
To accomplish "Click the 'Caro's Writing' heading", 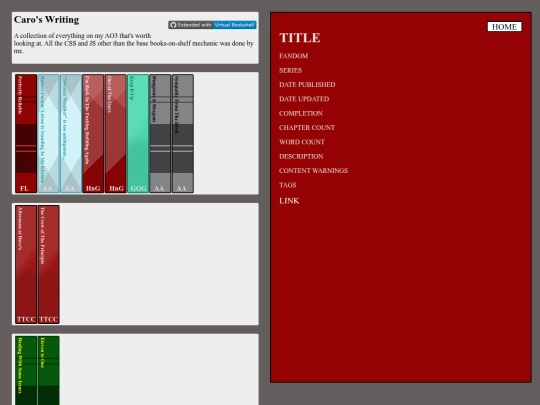I will tap(46, 20).
